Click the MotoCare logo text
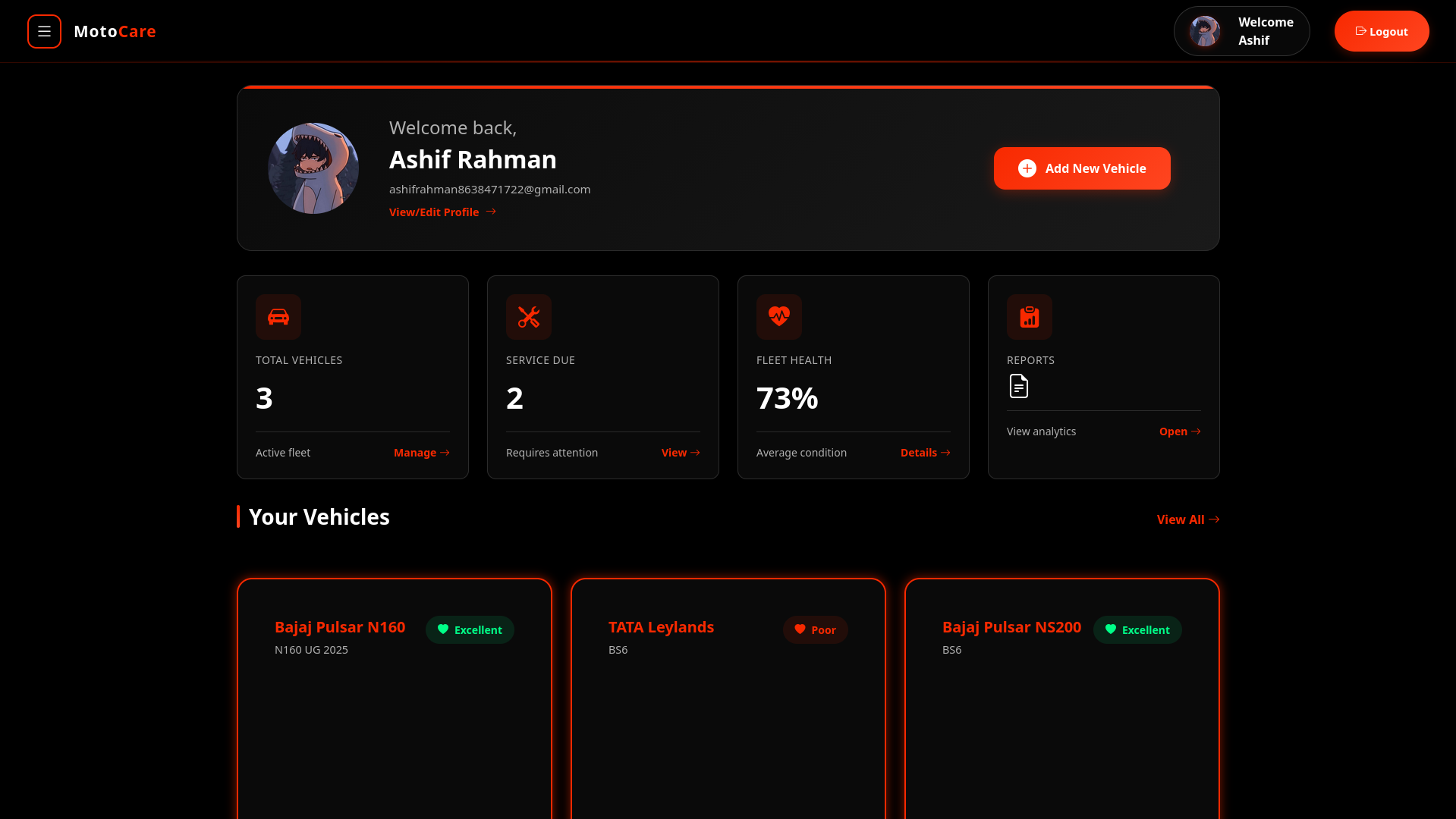Screen dimensions: 1456x819 click(x=115, y=31)
